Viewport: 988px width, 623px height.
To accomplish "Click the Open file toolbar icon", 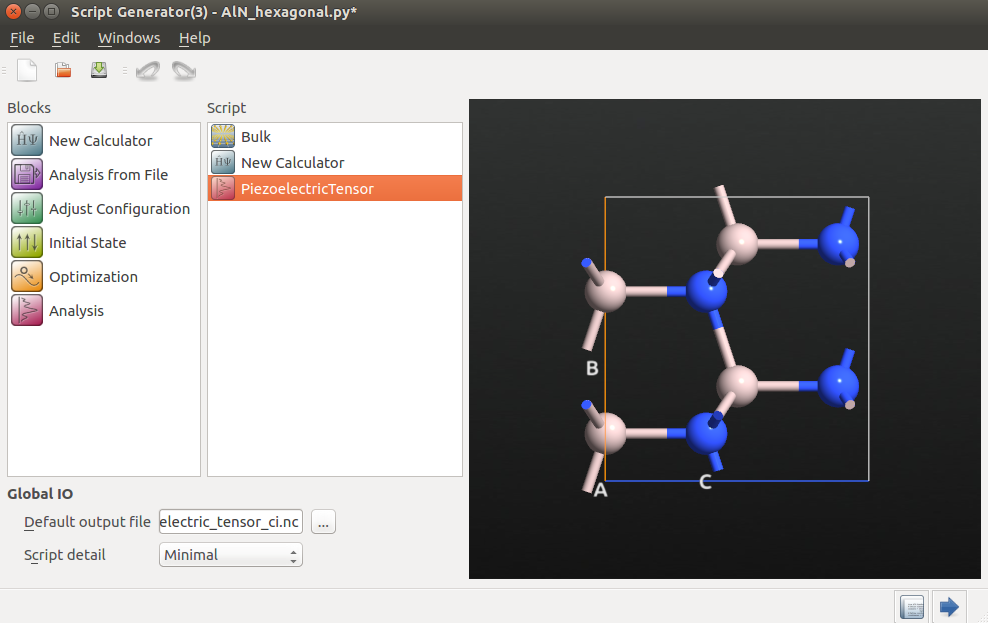I will coord(62,70).
